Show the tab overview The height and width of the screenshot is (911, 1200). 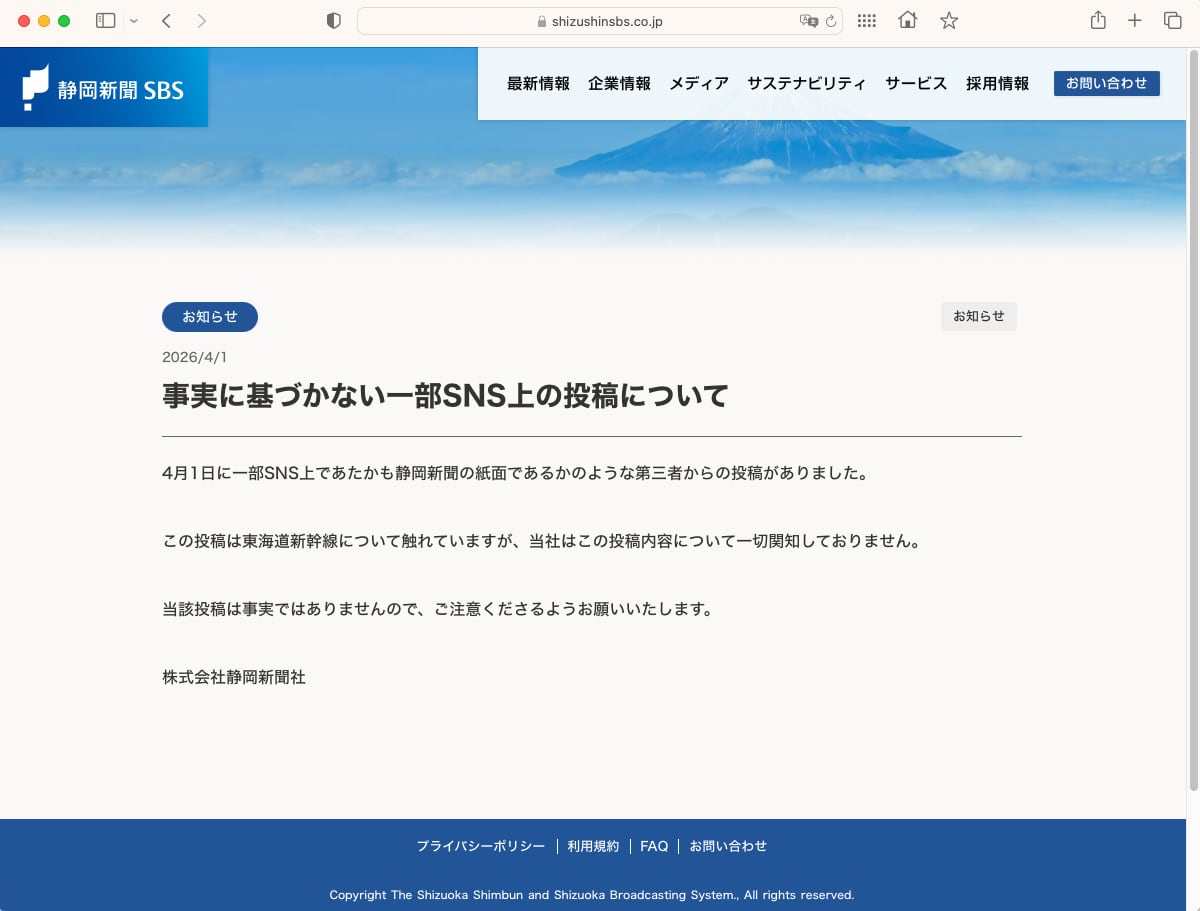coord(1175,19)
